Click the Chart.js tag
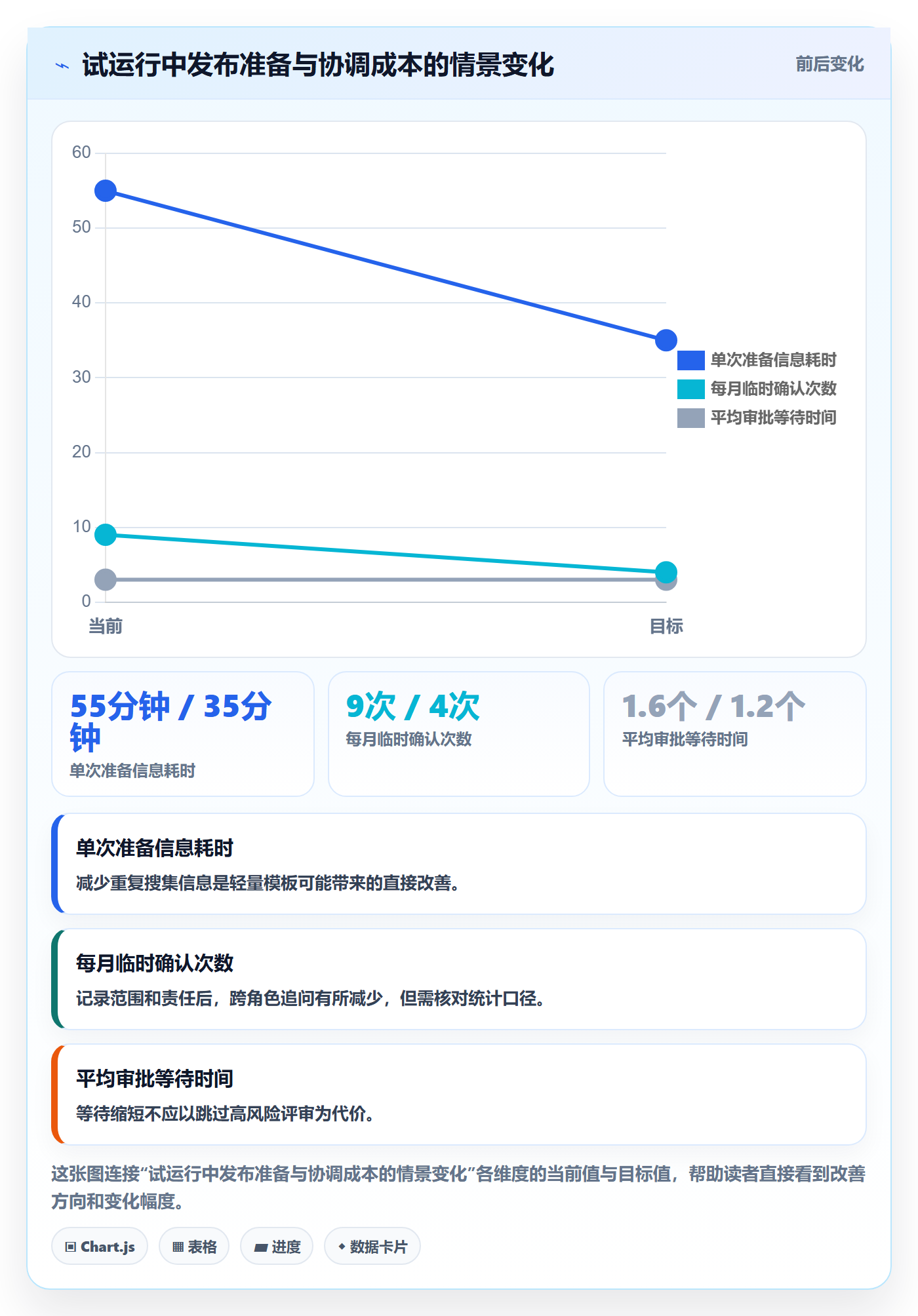Viewport: 918px width, 1316px height. [100, 1247]
